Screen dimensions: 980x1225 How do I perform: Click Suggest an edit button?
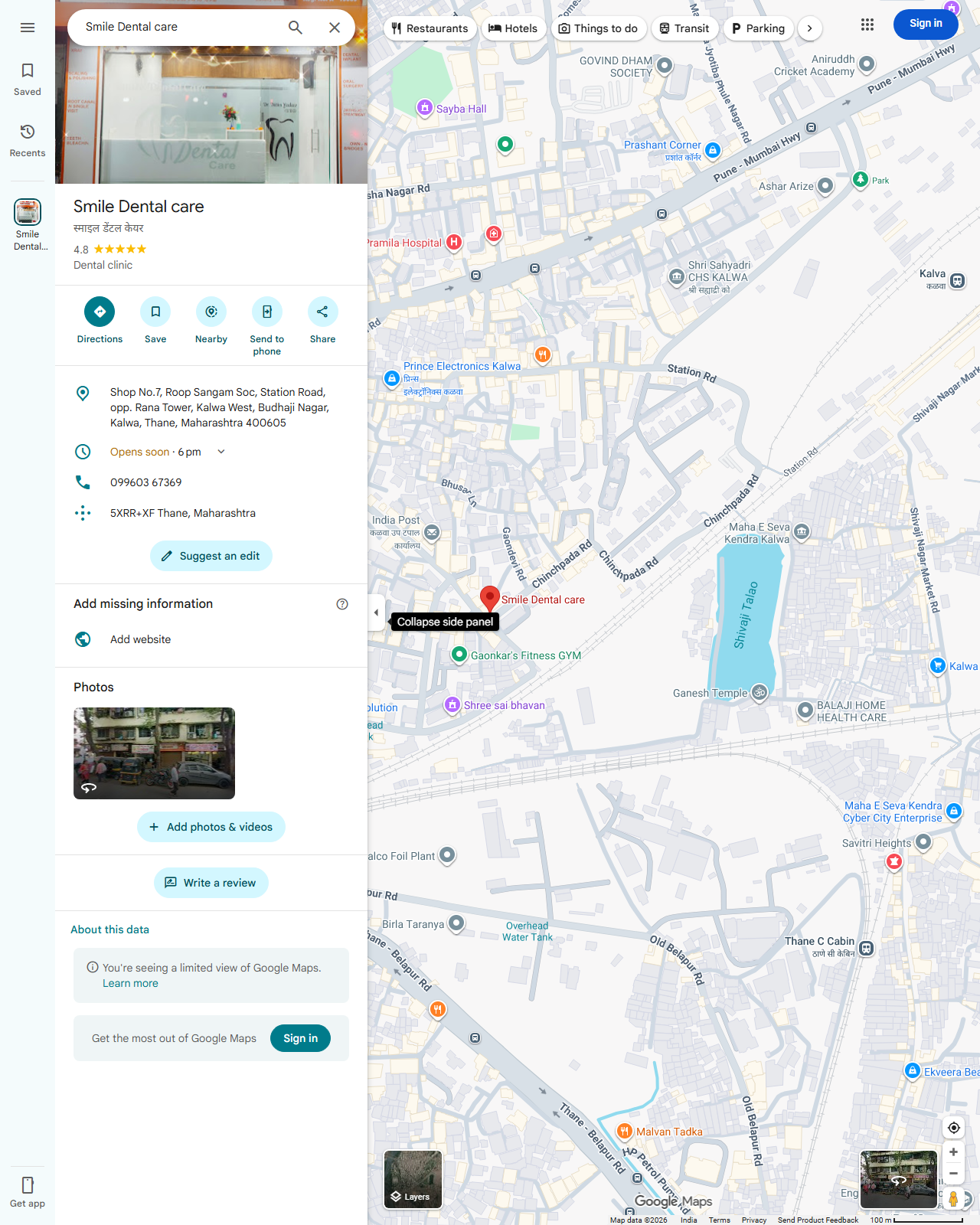coord(211,556)
